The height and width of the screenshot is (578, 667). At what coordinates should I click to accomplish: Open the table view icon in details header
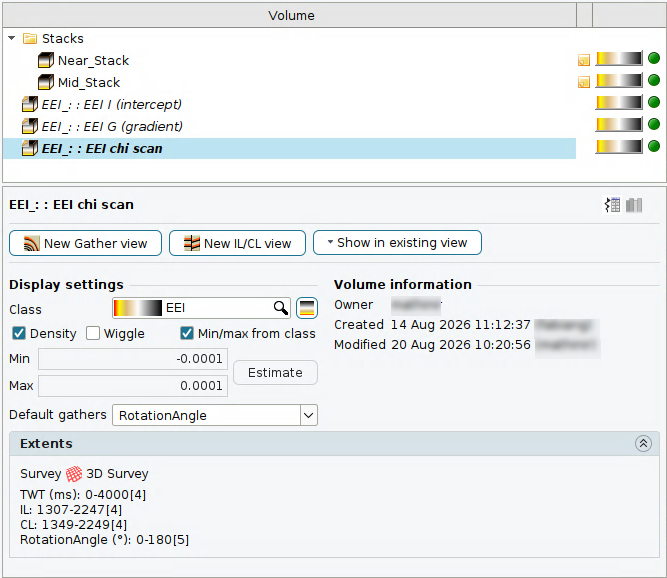pos(613,205)
